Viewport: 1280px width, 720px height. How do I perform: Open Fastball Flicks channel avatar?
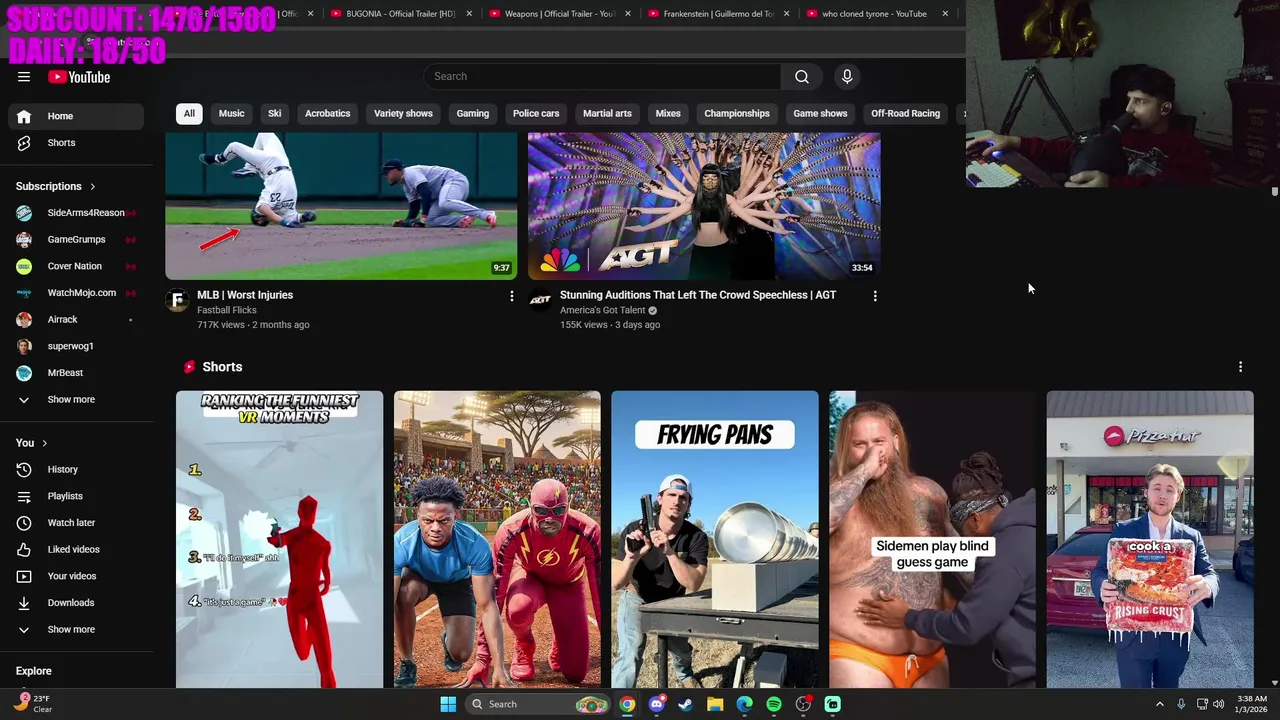coord(177,299)
